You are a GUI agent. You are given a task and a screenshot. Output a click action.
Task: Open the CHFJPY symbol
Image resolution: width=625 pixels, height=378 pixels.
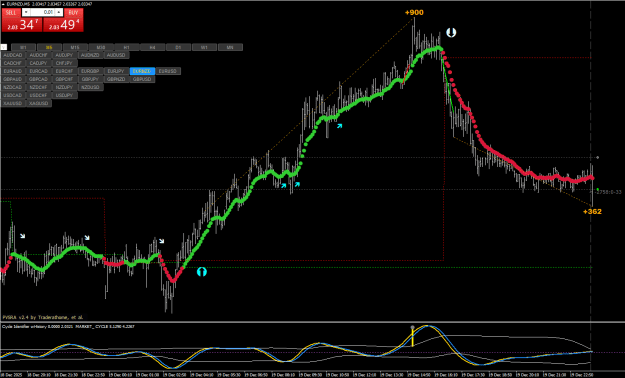(65, 63)
